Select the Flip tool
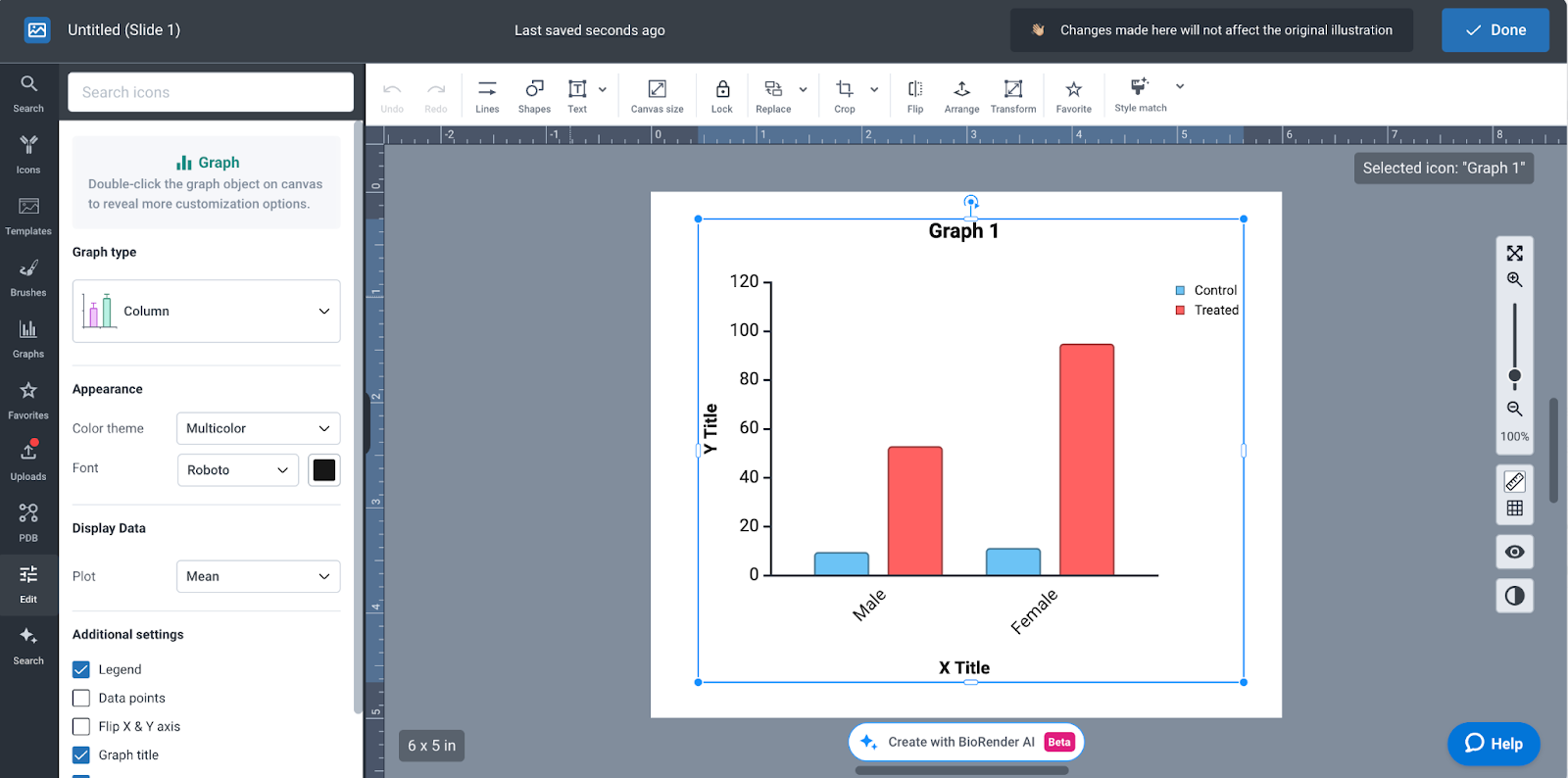 pyautogui.click(x=914, y=96)
